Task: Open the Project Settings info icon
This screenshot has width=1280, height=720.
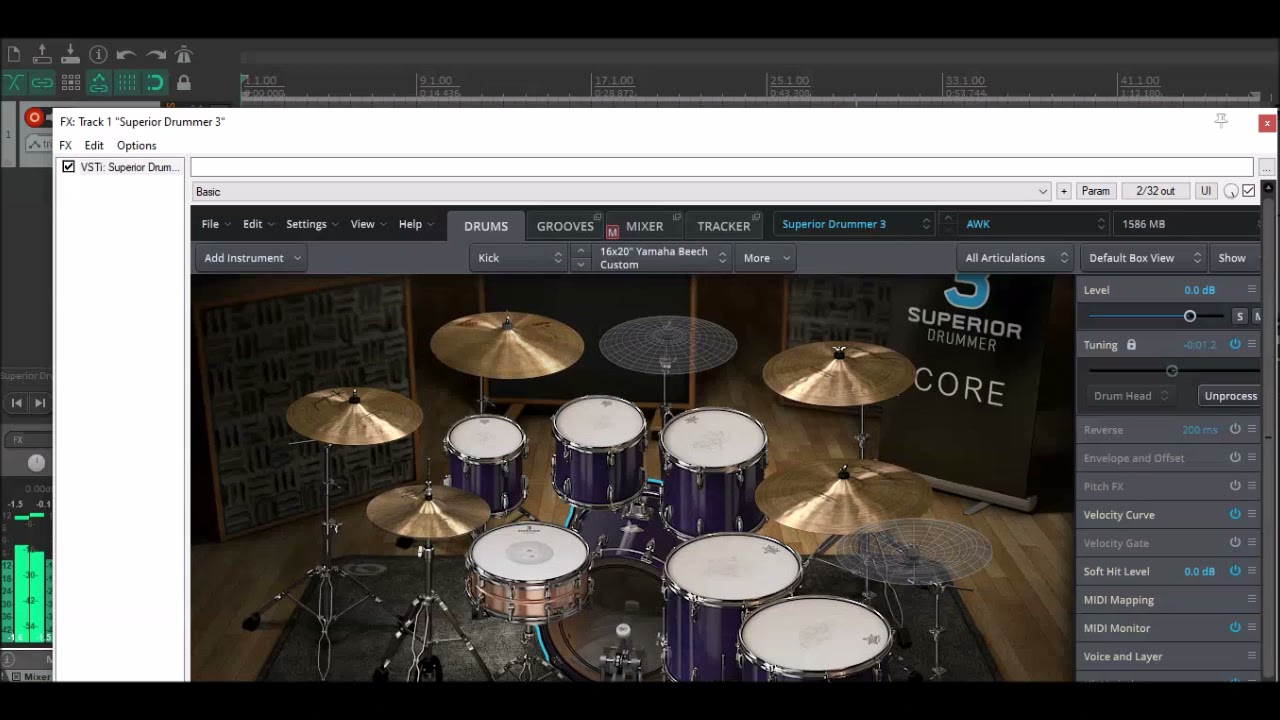Action: (x=98, y=55)
